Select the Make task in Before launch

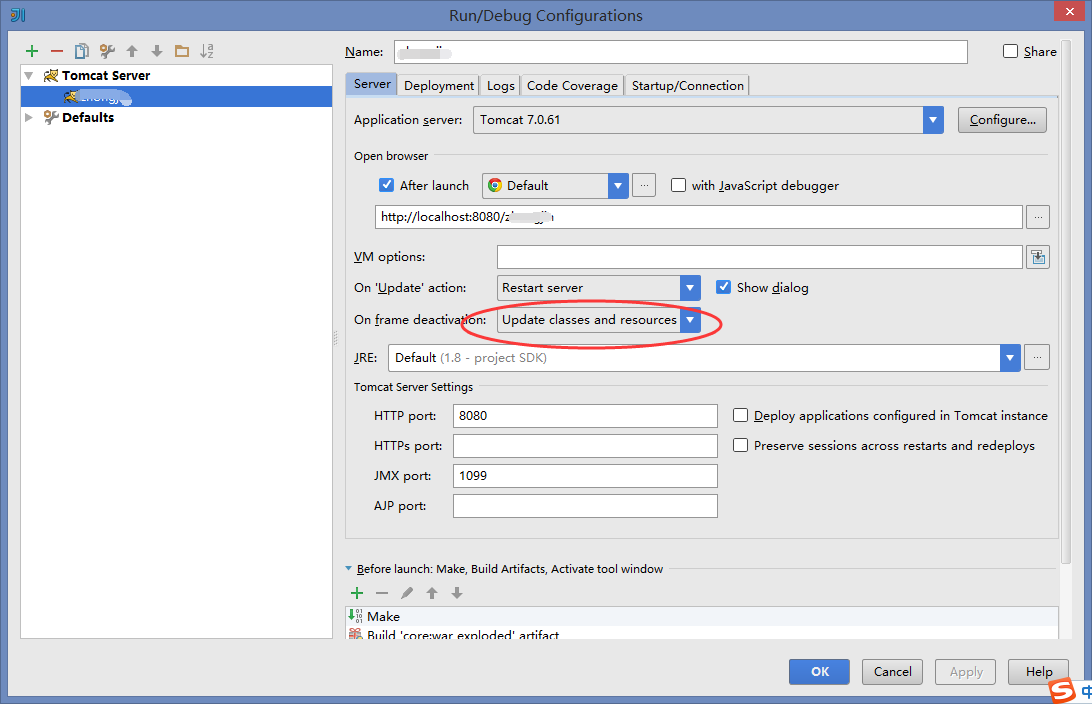point(702,616)
